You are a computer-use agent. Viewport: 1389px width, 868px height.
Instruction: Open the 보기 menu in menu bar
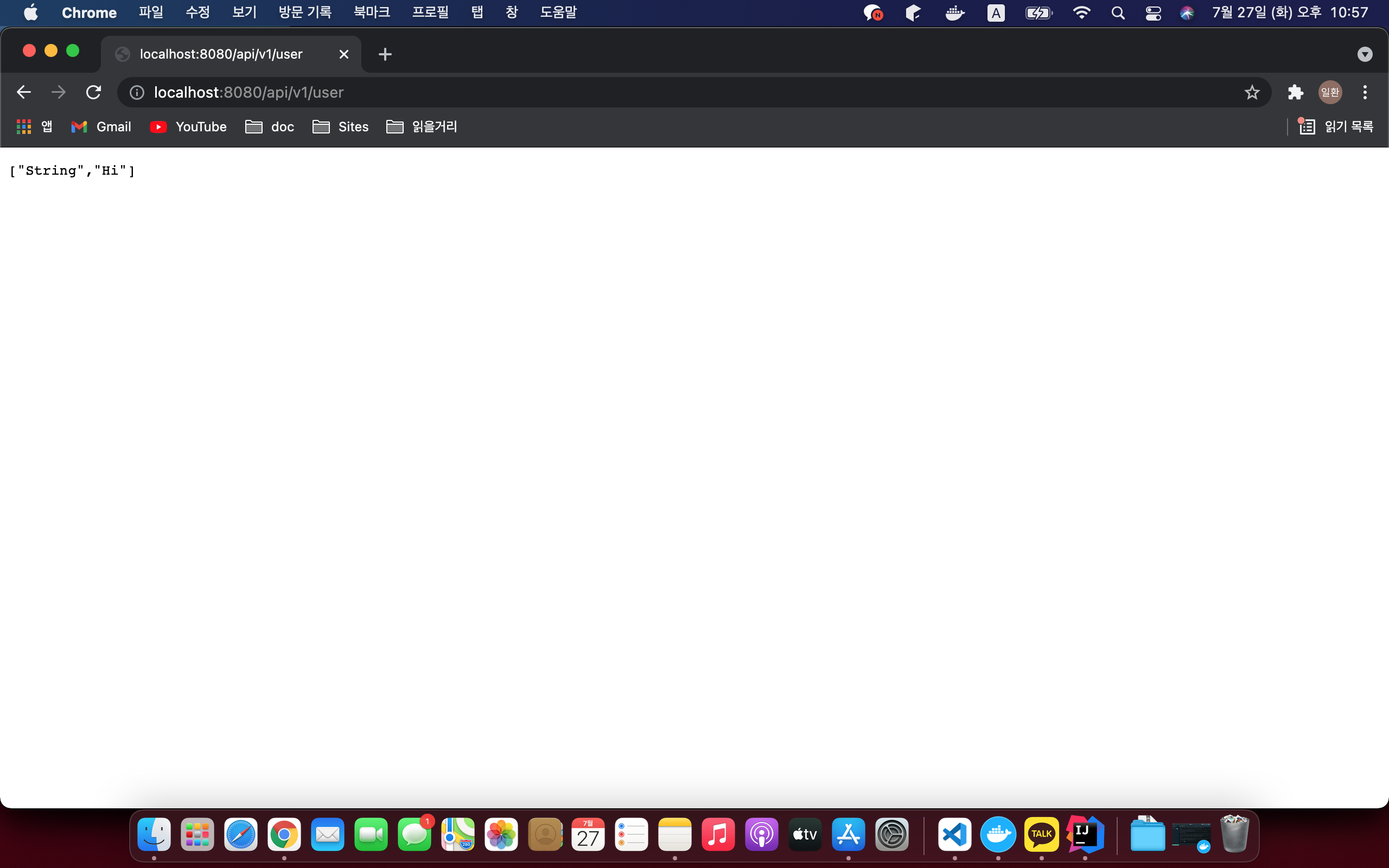pos(244,12)
